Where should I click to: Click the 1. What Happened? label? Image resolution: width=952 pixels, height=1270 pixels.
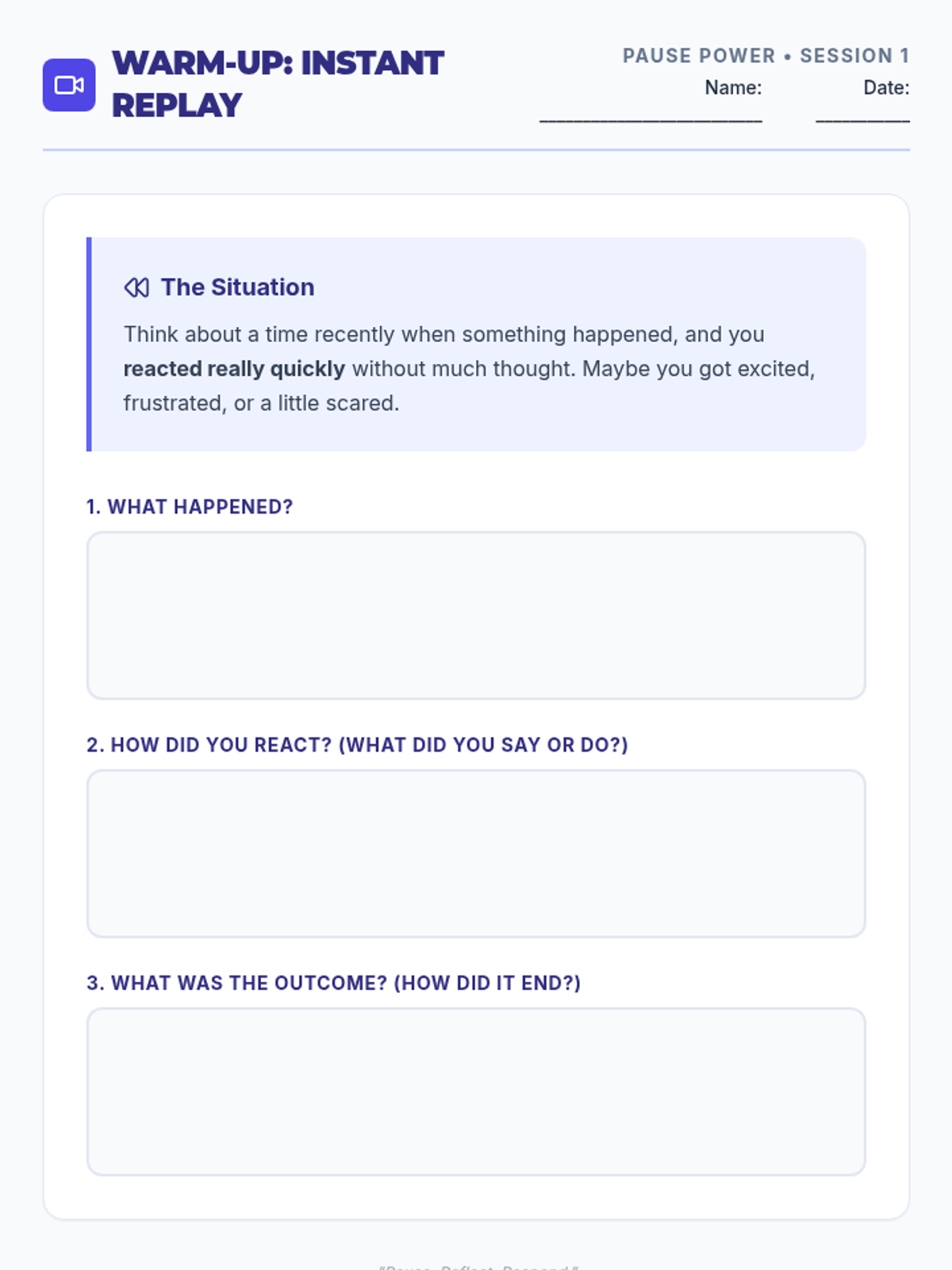(x=190, y=507)
